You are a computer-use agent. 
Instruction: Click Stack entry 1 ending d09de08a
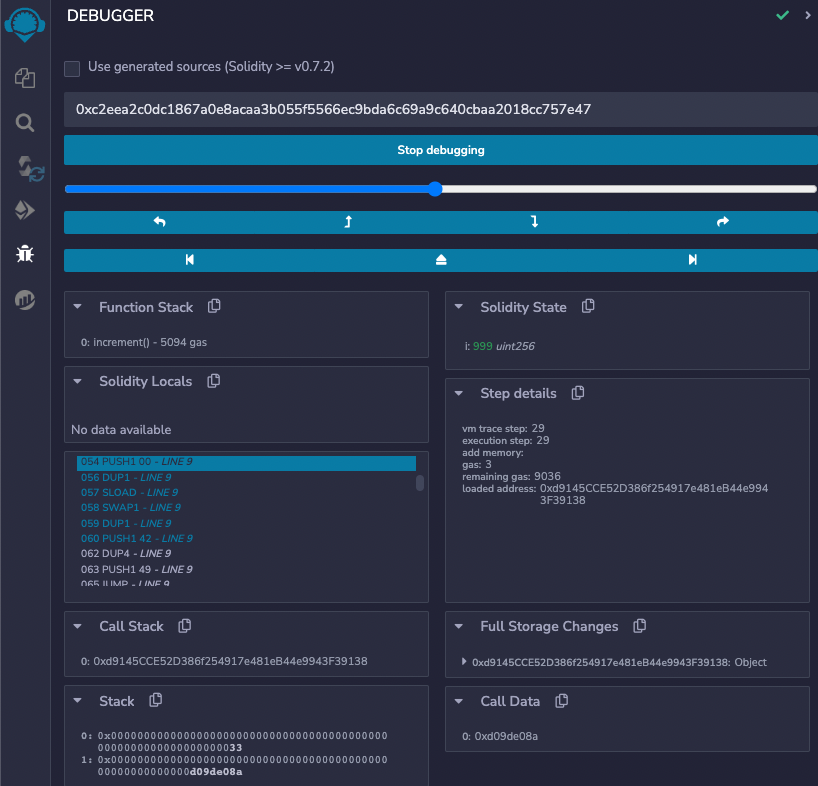[x=235, y=766]
